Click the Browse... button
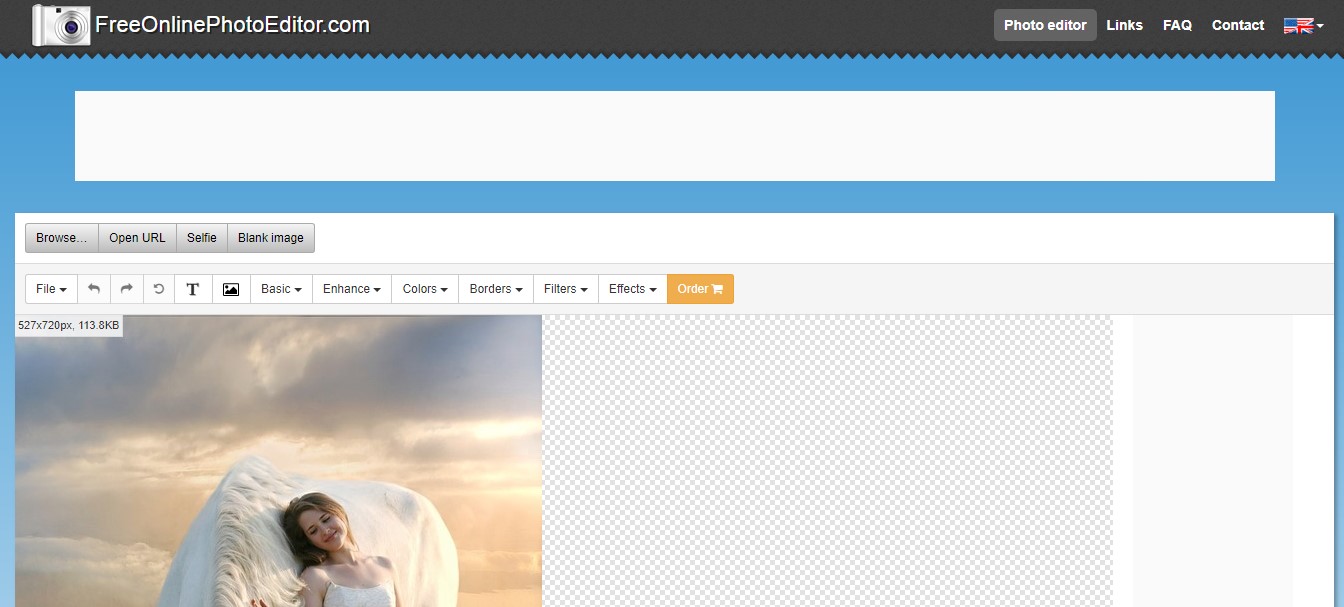1344x607 pixels. (x=62, y=238)
